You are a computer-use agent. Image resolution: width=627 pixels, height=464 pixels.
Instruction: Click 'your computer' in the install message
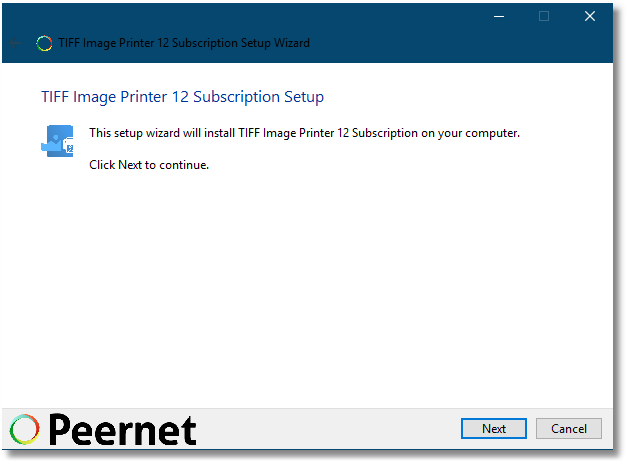[479, 133]
